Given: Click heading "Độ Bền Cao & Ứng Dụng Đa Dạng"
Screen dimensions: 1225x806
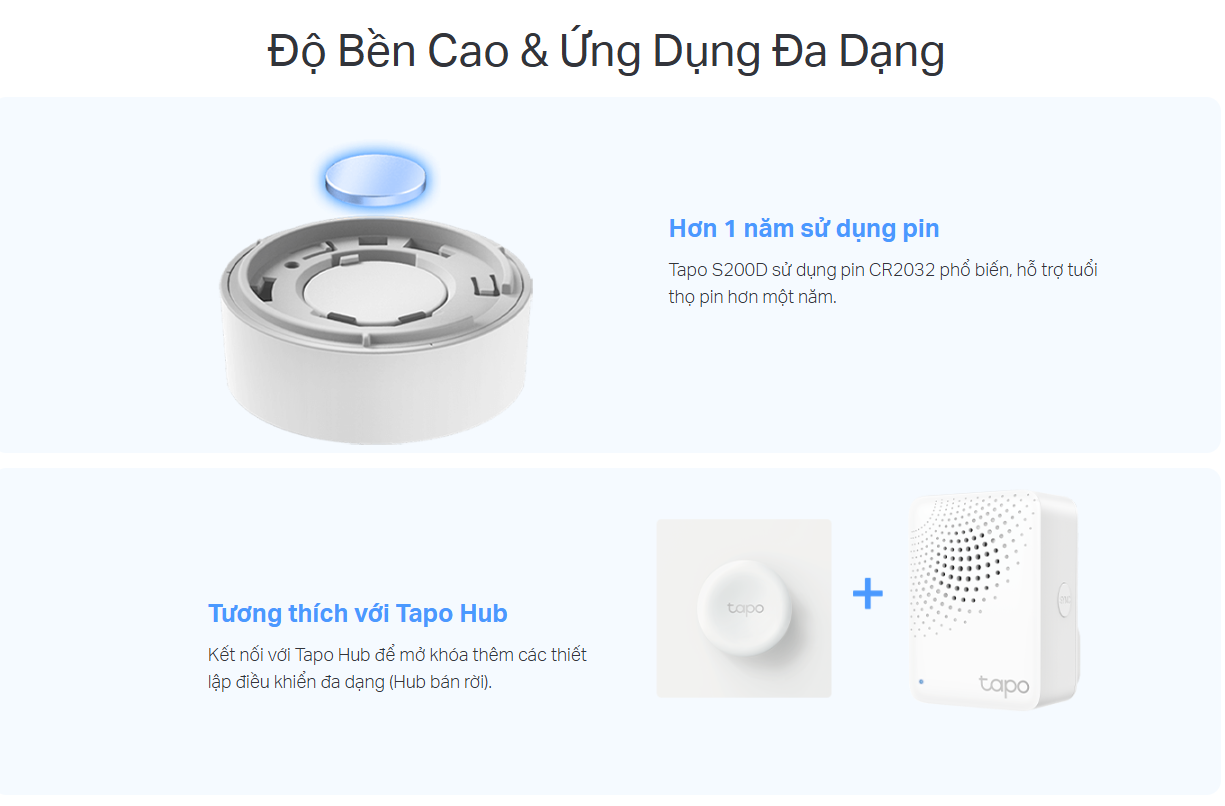Looking at the screenshot, I should (x=606, y=52).
